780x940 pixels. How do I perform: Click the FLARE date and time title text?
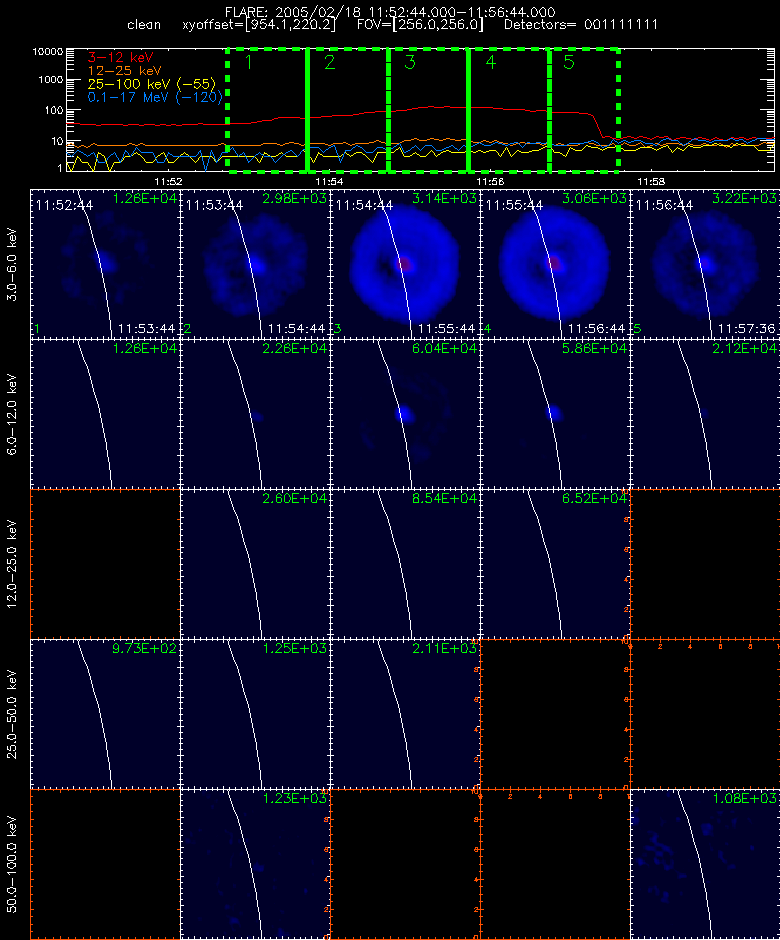click(390, 12)
